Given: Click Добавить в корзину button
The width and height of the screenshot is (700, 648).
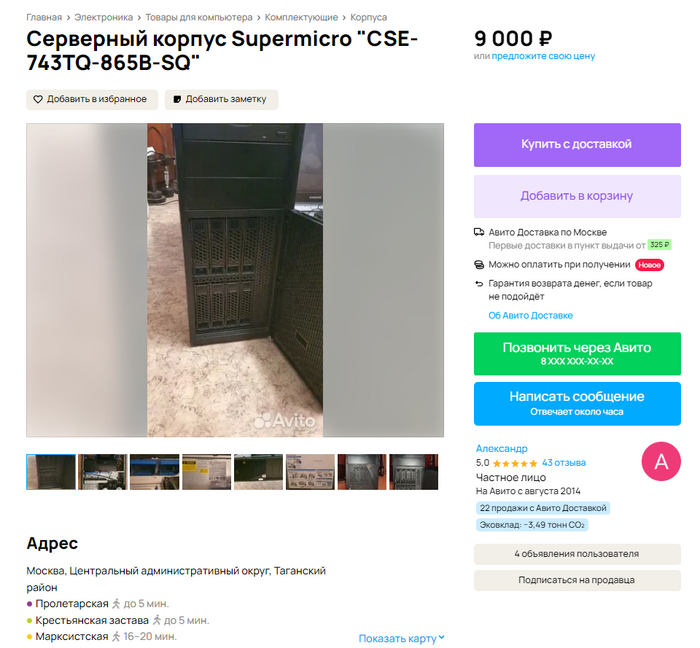Looking at the screenshot, I should 577,196.
